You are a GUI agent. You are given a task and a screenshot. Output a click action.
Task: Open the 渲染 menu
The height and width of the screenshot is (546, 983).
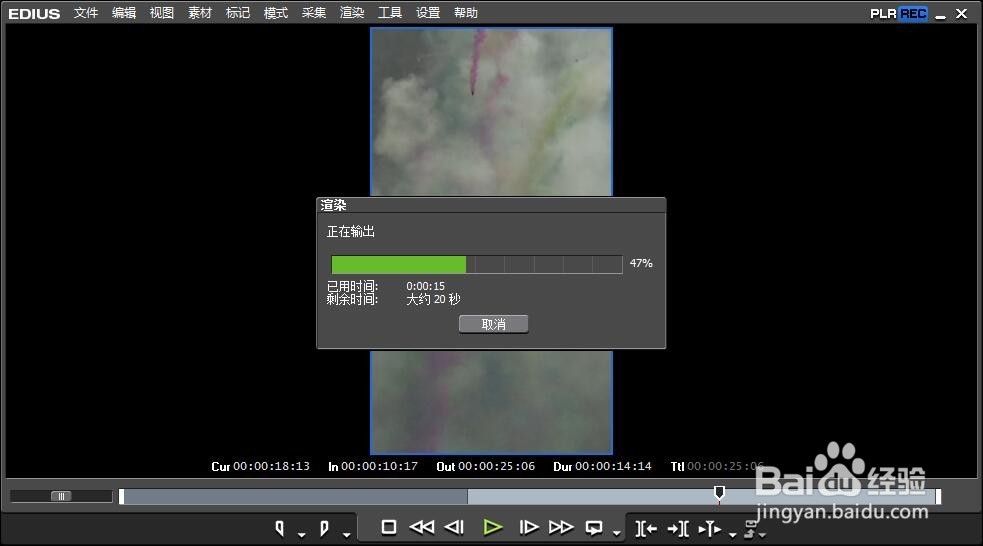point(352,13)
